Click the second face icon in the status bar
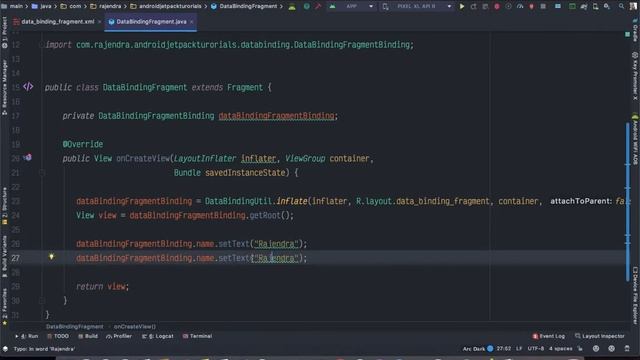The width and height of the screenshot is (640, 360). 611,349
